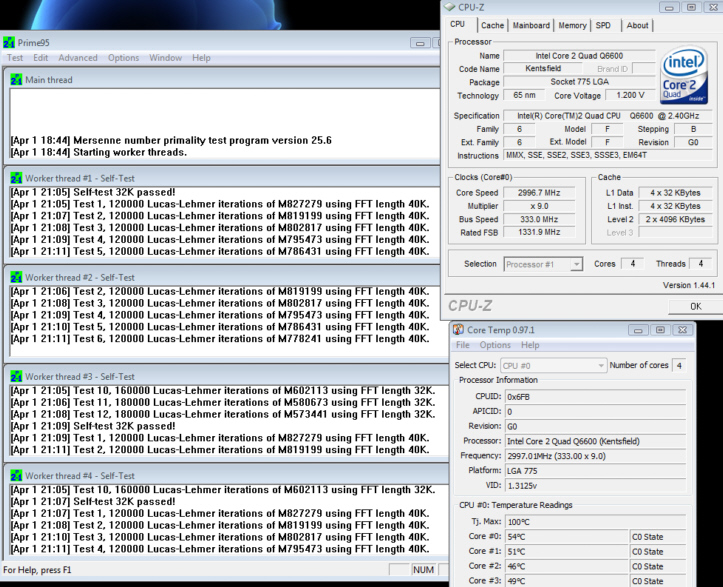This screenshot has height=587, width=723.
Task: Click the Level 2 cache value 2 x 4096 KBytes
Action: [675, 219]
